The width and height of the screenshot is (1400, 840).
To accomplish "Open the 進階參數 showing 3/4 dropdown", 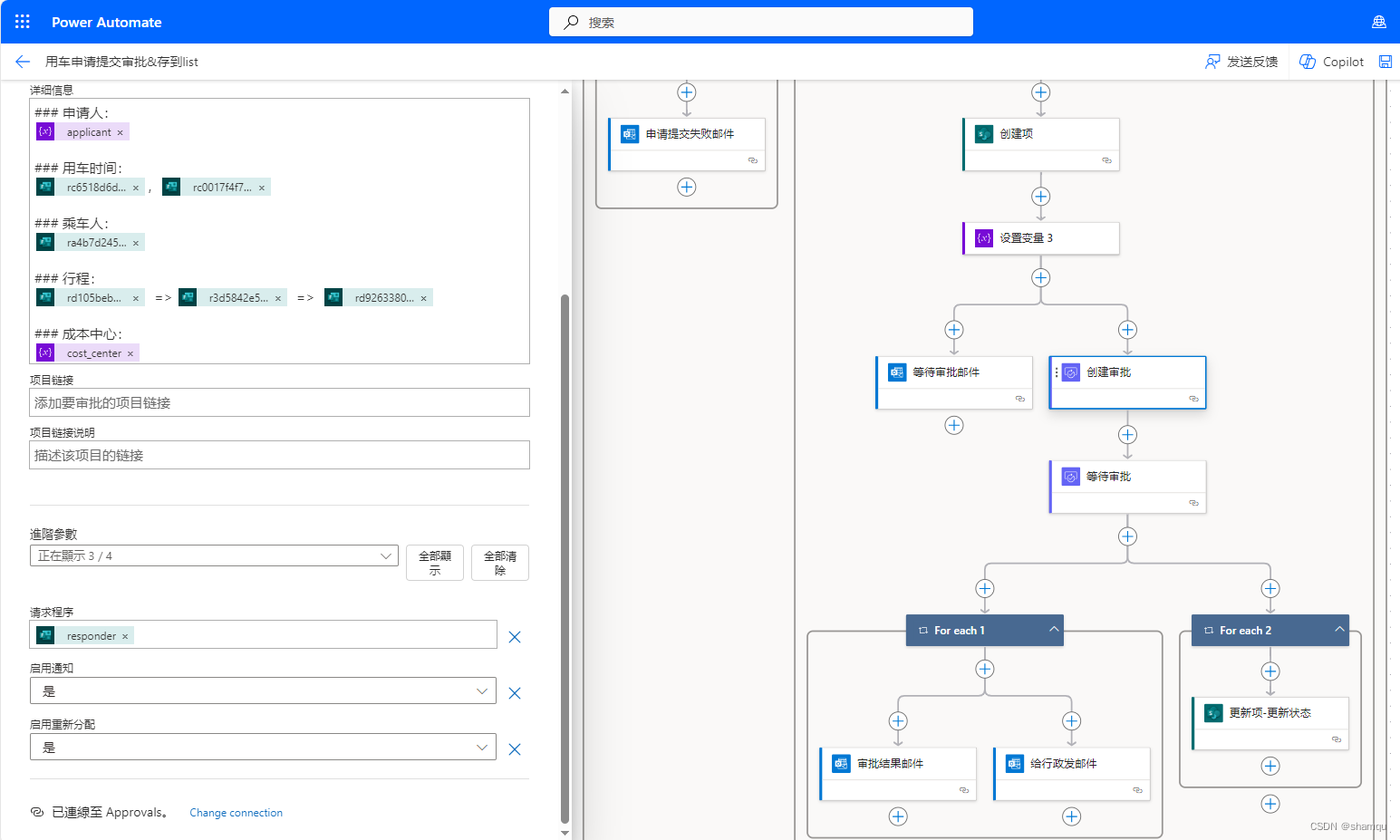I will (214, 555).
